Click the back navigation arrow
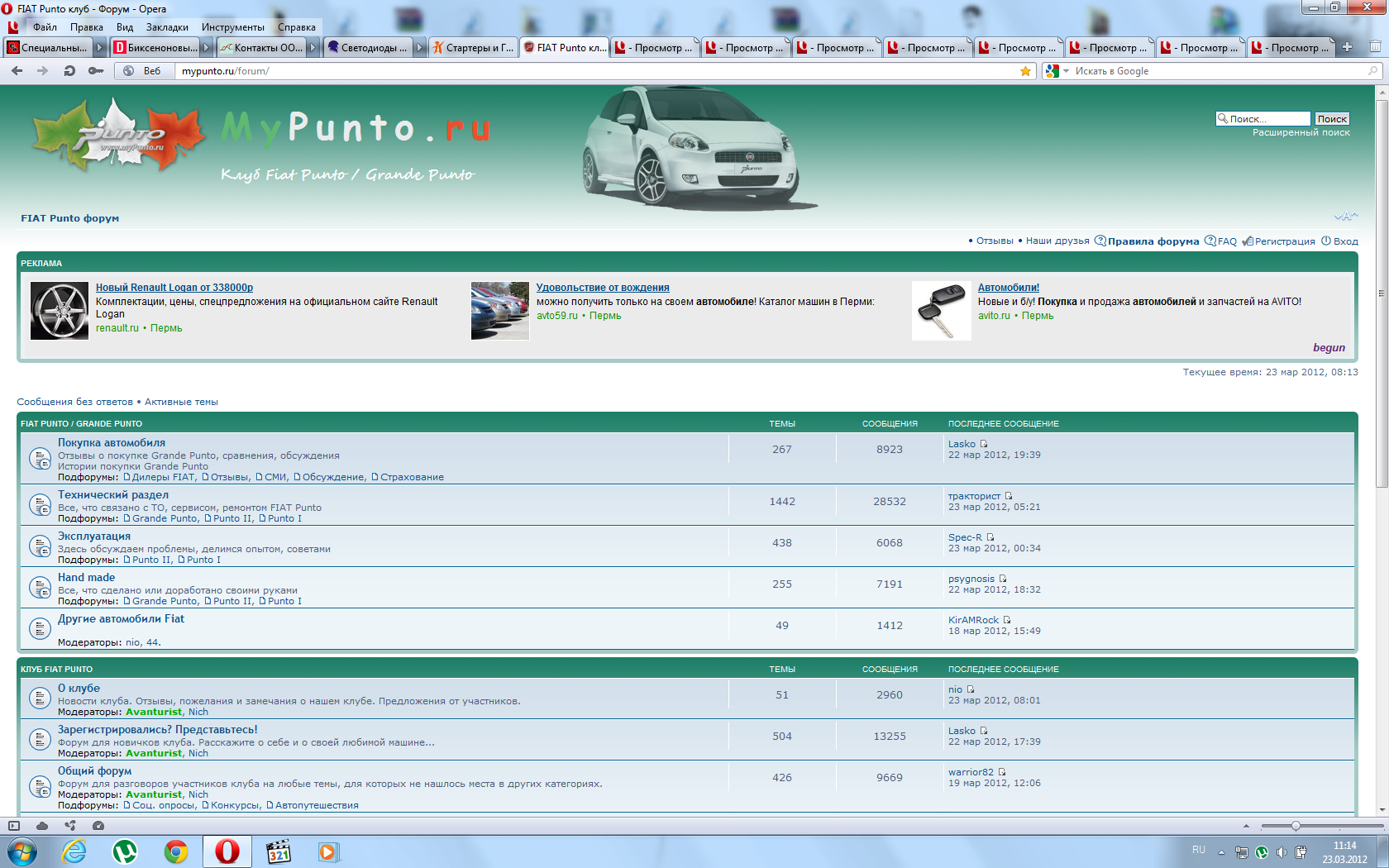Screen dimensions: 1389x868 tap(17, 71)
